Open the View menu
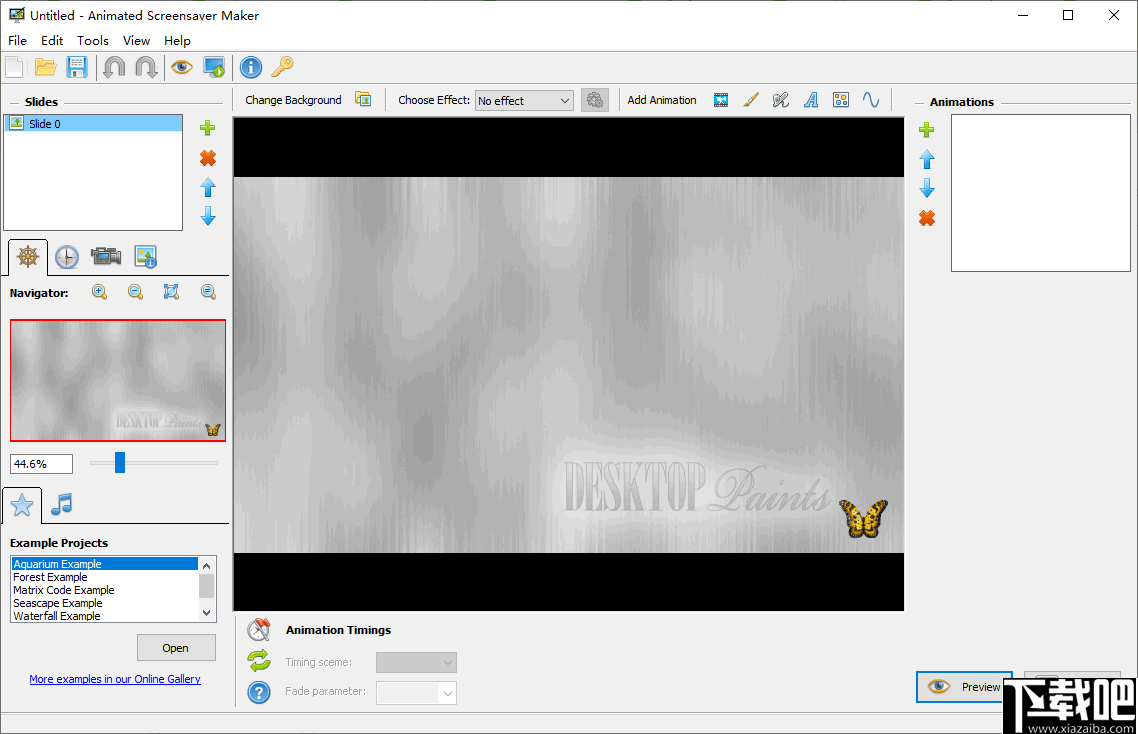 coord(136,41)
